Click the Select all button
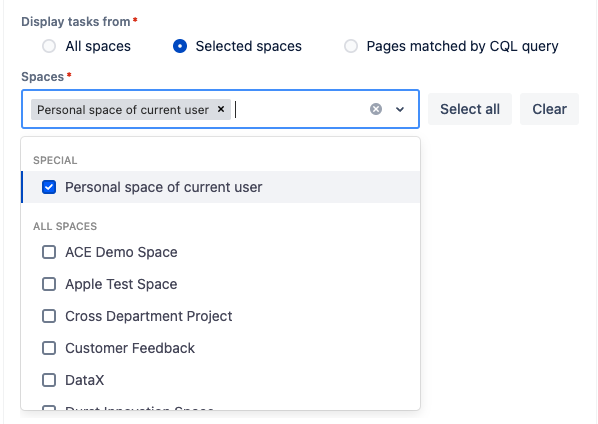This screenshot has height=424, width=598. pyautogui.click(x=470, y=109)
